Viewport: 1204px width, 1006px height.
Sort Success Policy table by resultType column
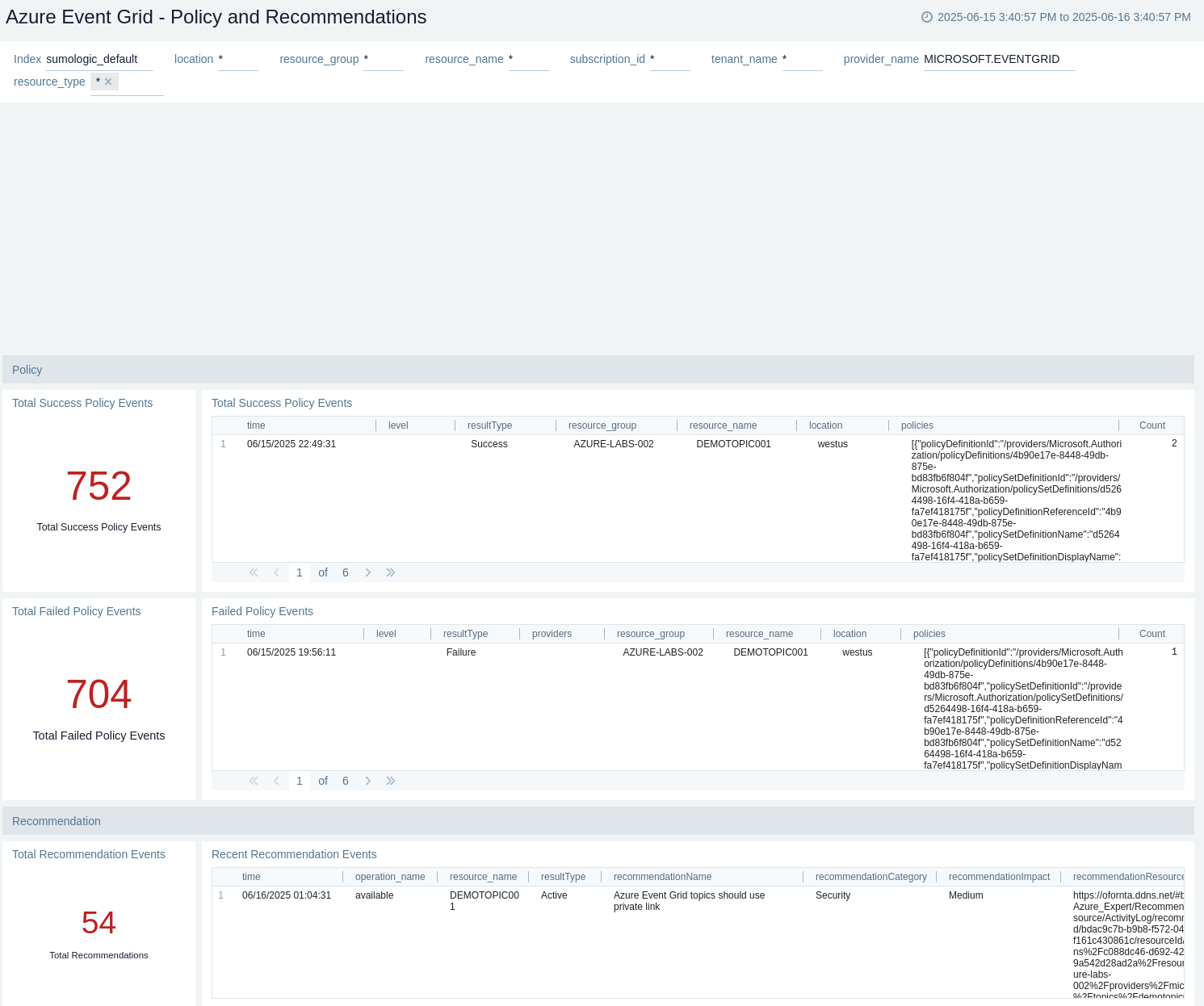pos(489,425)
